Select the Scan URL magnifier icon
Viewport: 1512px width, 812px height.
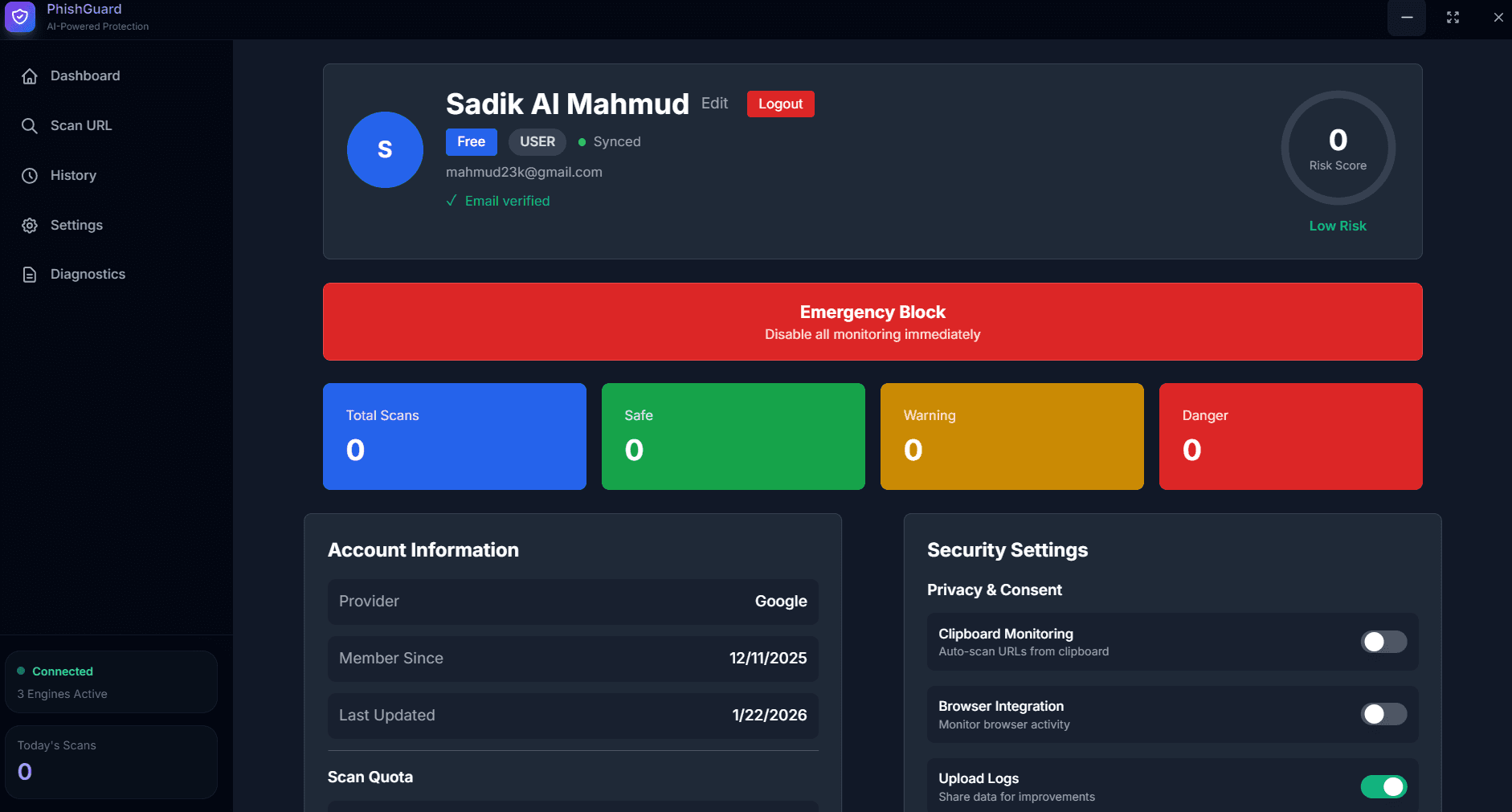coord(30,125)
